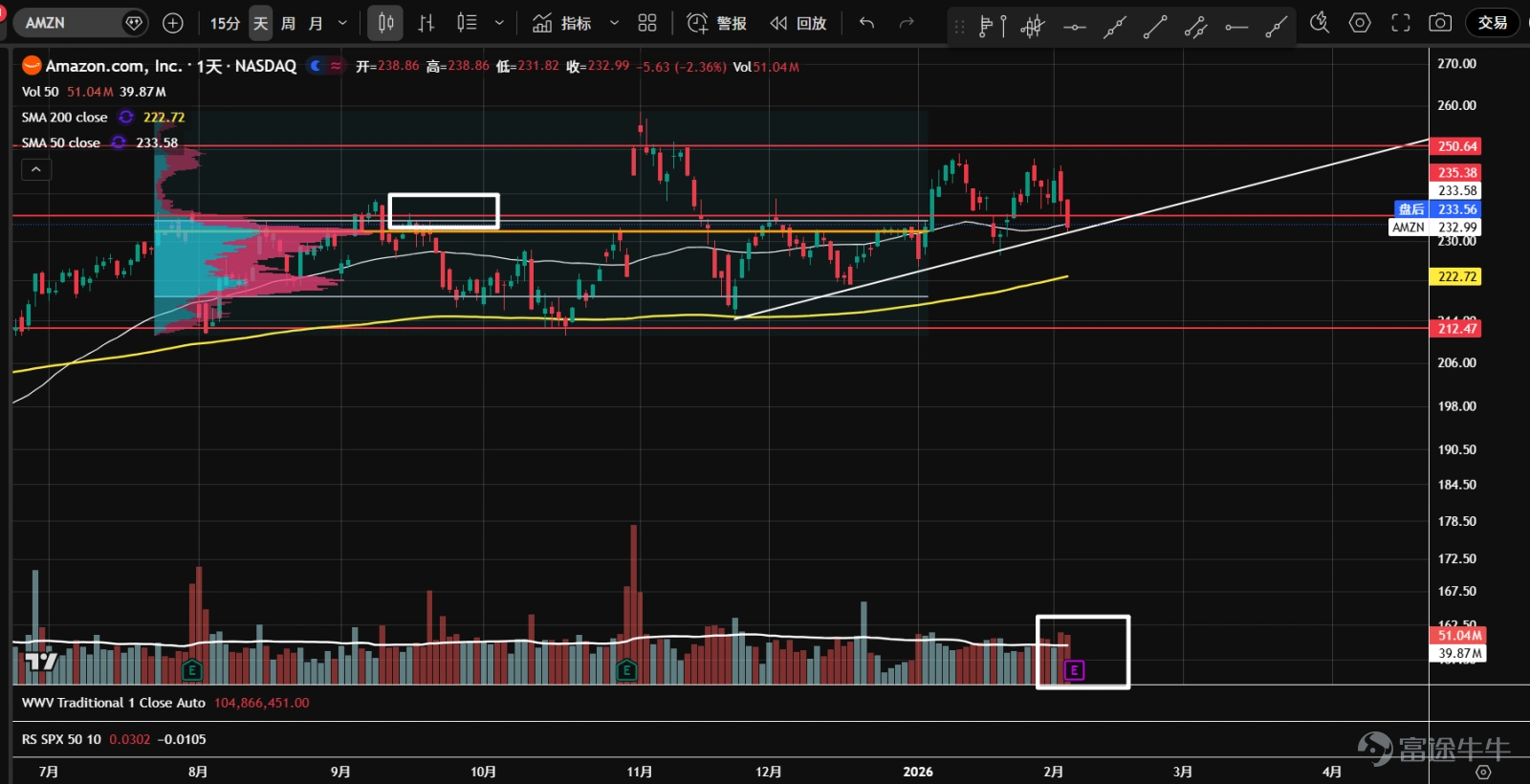Select the extended line drawing tool

click(1114, 27)
